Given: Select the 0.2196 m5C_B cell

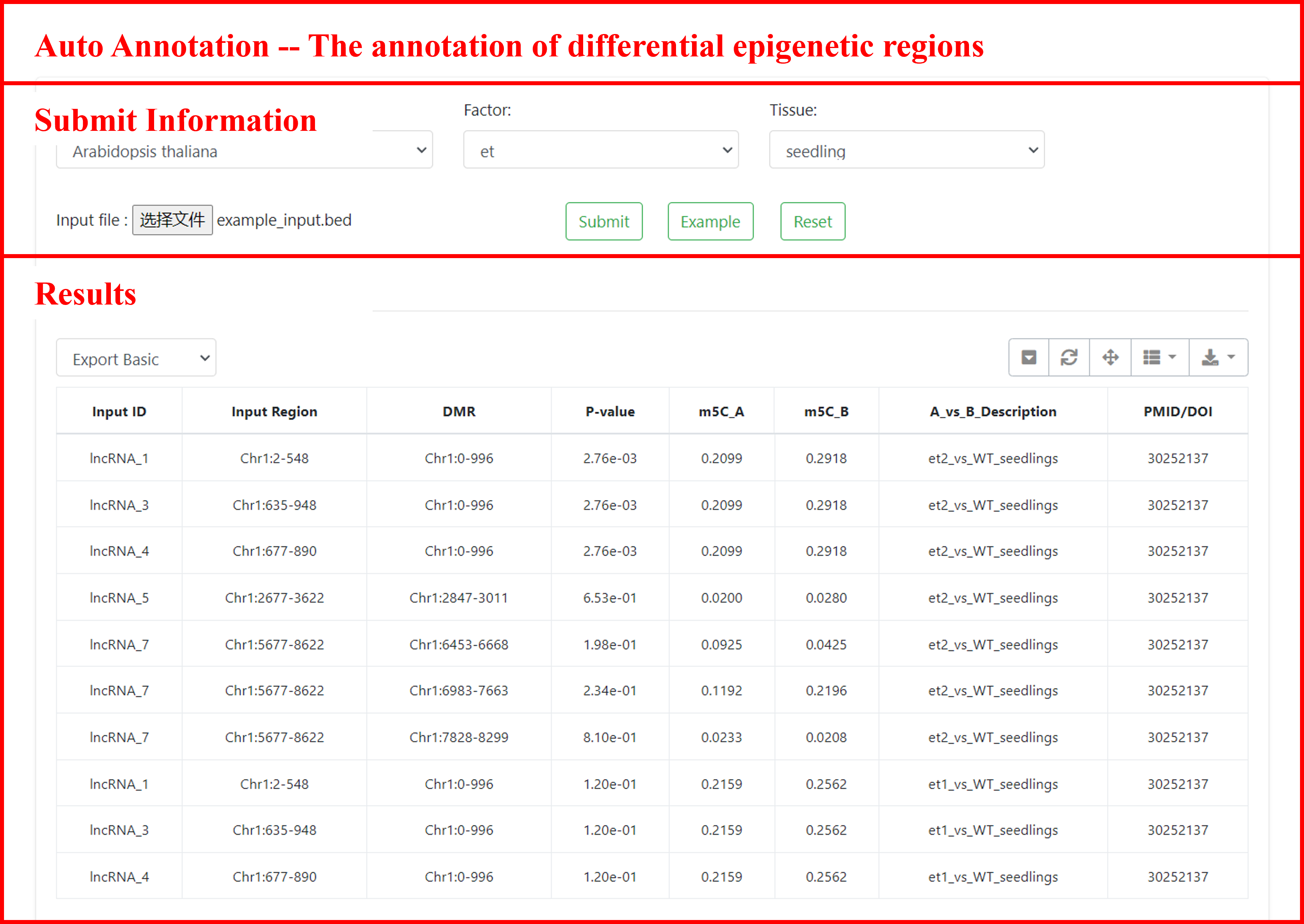Looking at the screenshot, I should 826,690.
